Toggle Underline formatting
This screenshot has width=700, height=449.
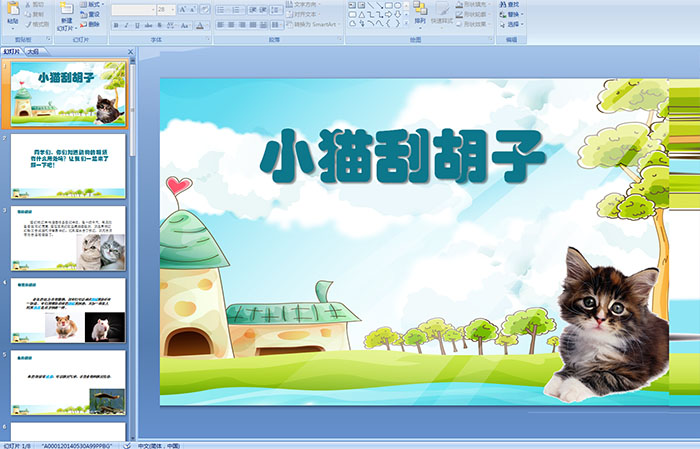[136, 25]
